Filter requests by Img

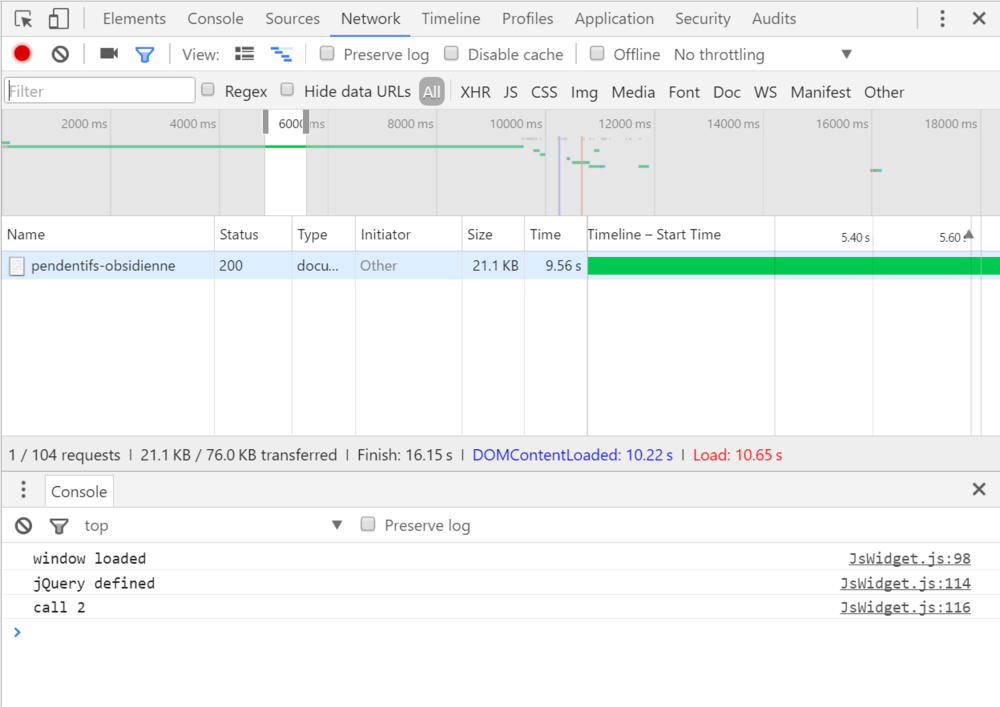tap(584, 93)
